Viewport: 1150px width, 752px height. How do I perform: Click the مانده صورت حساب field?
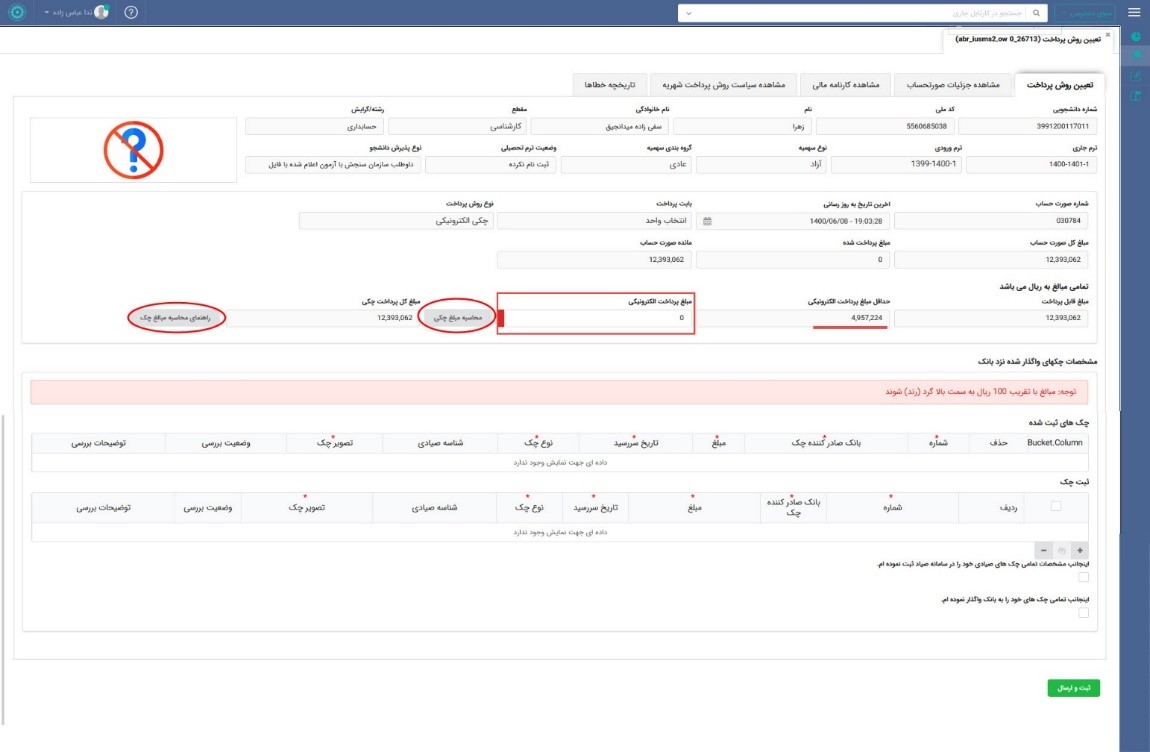594,260
